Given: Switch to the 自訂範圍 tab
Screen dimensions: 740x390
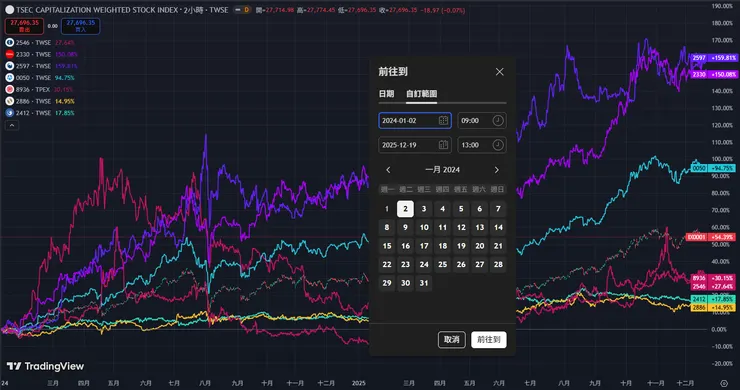Looking at the screenshot, I should click(x=421, y=93).
